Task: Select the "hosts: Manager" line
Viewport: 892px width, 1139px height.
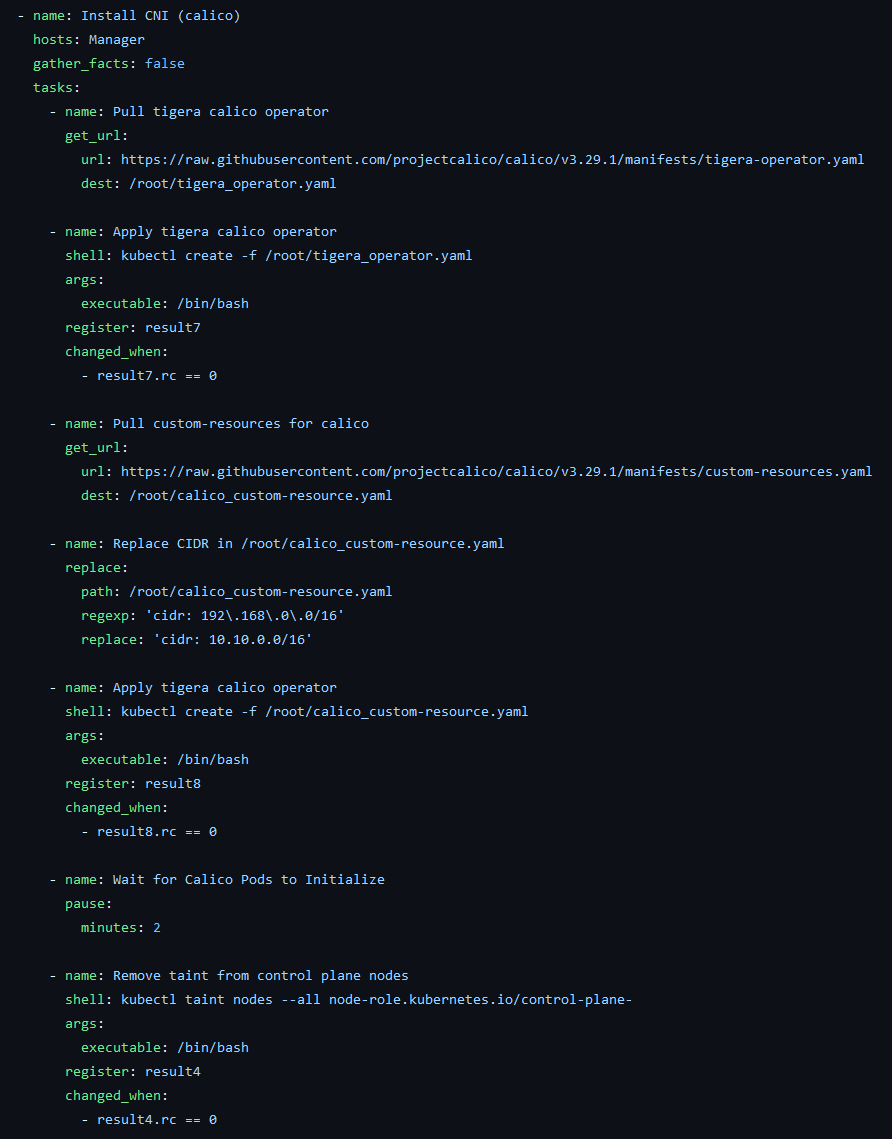Action: coord(88,39)
